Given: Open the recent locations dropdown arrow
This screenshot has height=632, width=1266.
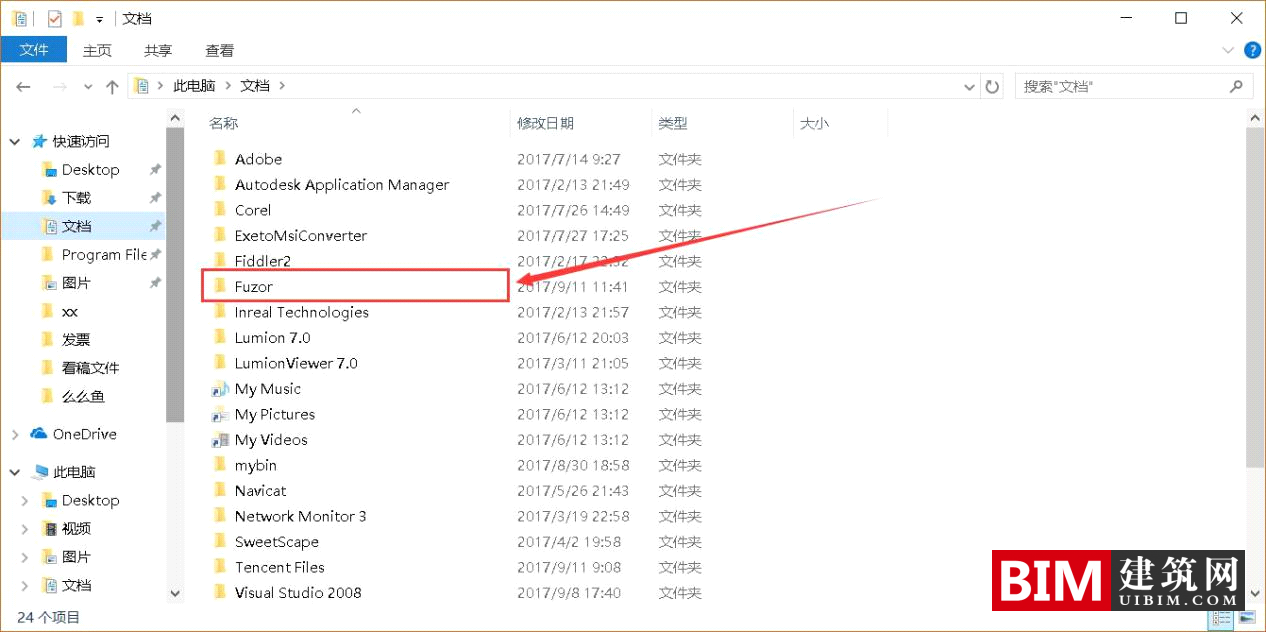Looking at the screenshot, I should tap(88, 87).
